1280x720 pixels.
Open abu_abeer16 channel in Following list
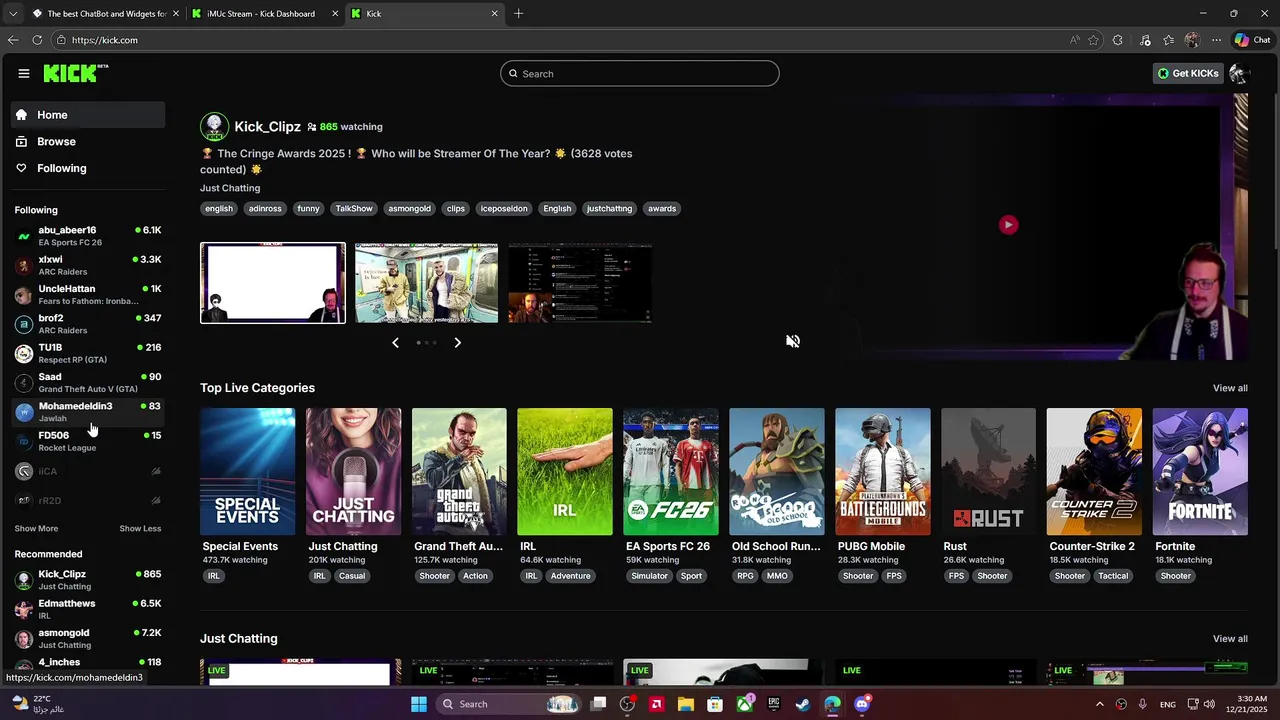[x=88, y=236]
